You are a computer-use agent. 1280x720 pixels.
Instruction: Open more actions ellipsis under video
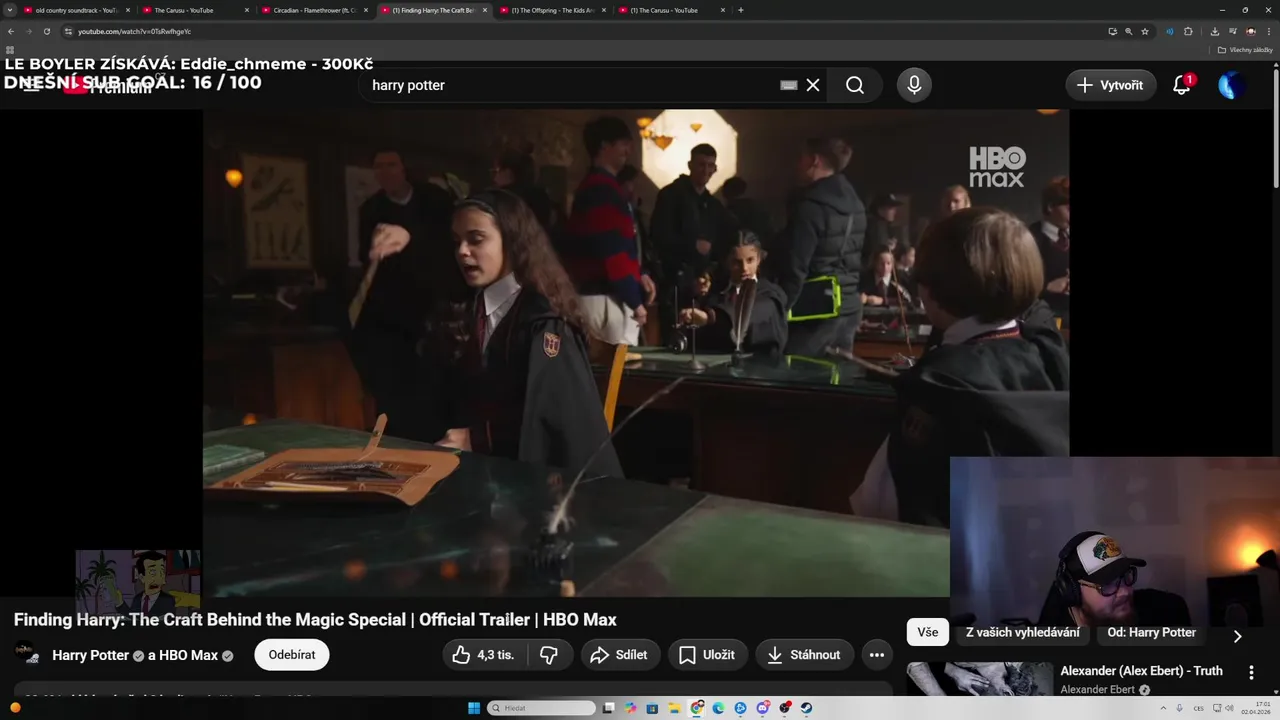click(x=877, y=655)
